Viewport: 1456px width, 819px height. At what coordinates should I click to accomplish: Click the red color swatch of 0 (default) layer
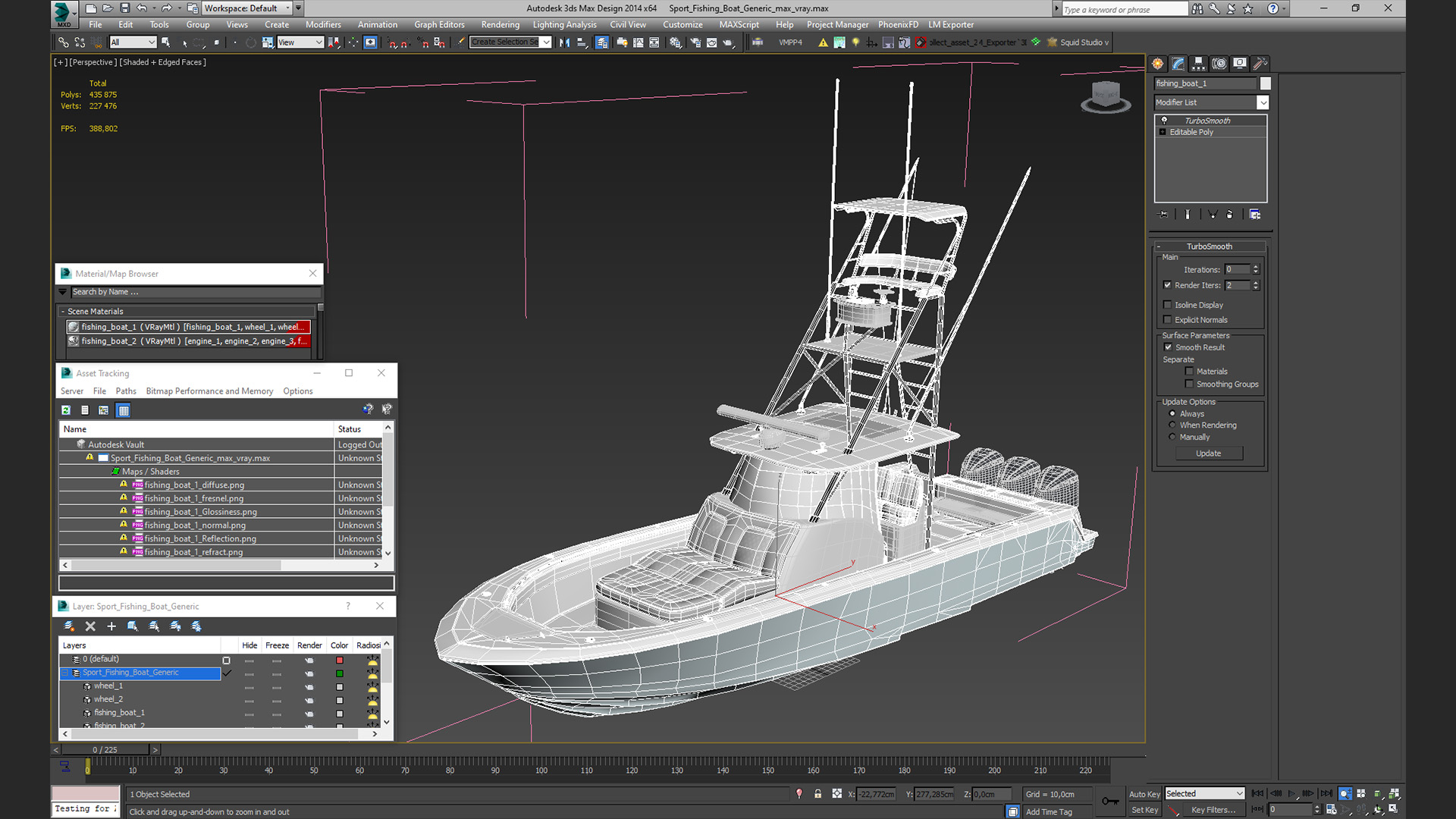(x=339, y=661)
